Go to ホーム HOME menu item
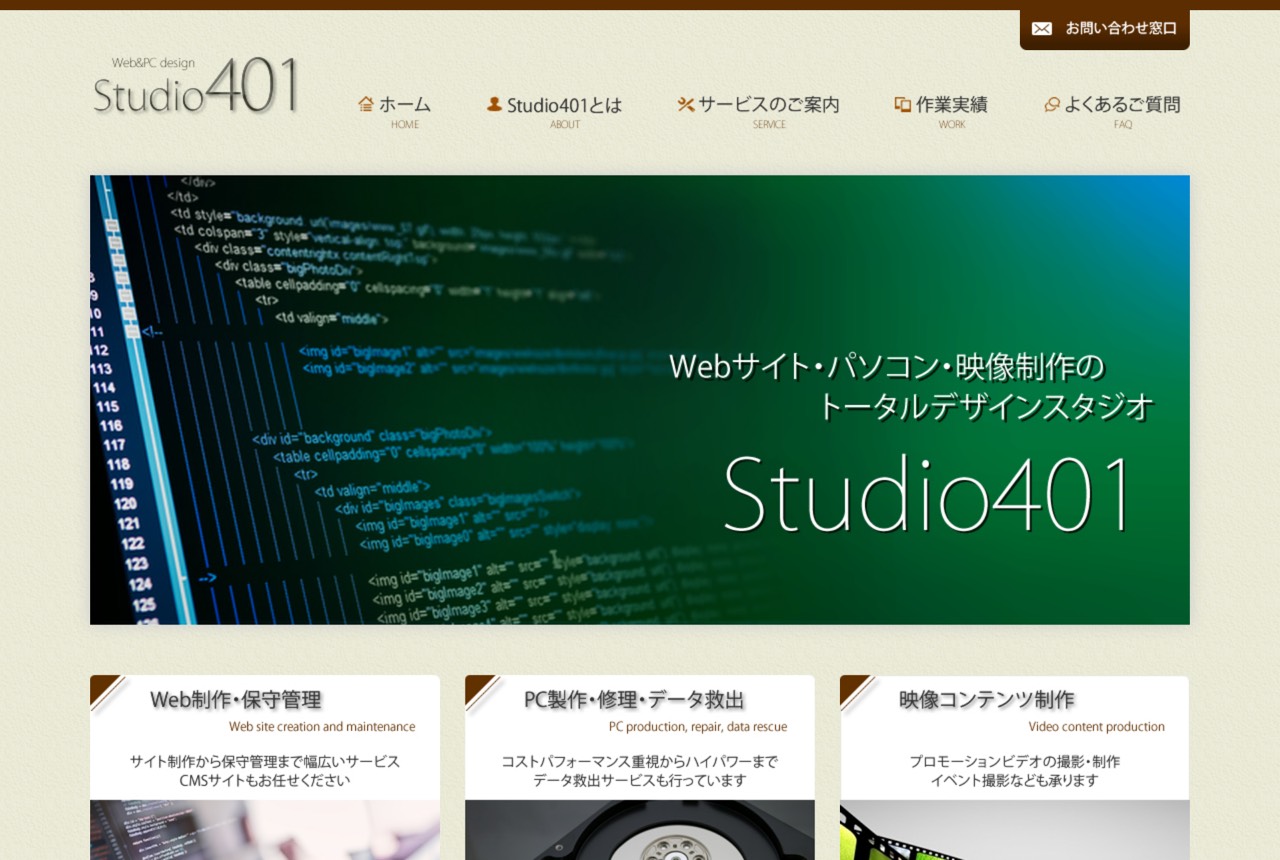 [395, 112]
